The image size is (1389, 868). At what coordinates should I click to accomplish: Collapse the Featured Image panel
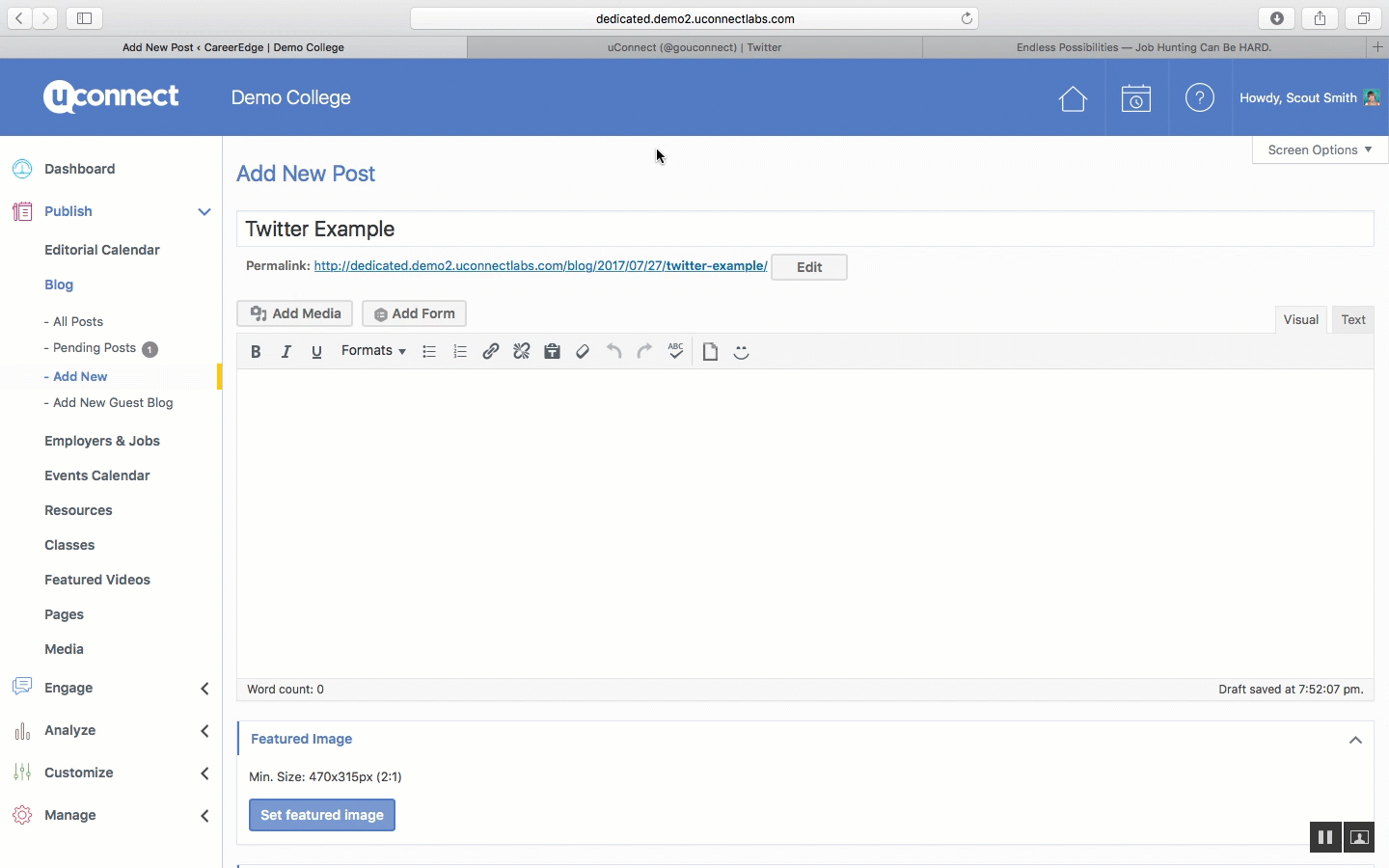click(1355, 740)
